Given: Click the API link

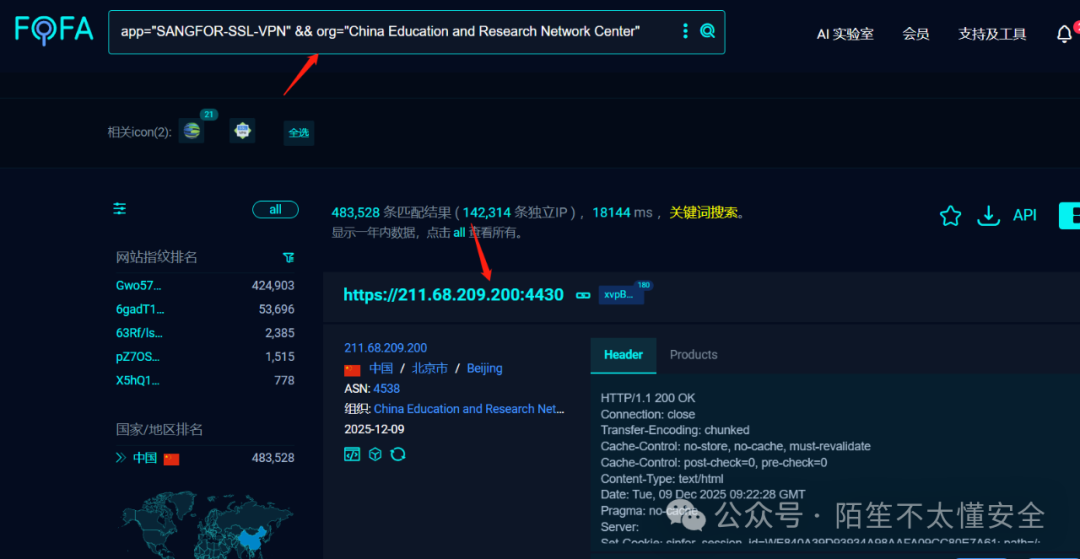Looking at the screenshot, I should click(x=1024, y=215).
